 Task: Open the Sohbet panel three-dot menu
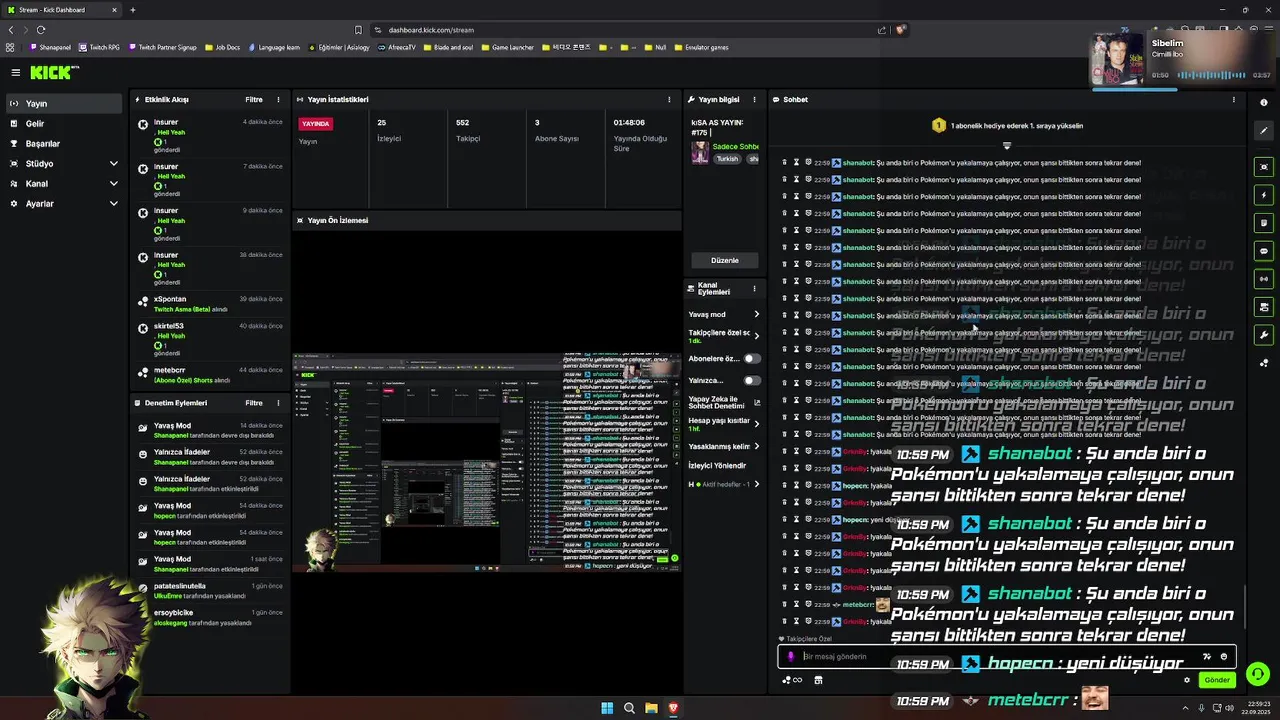click(1233, 100)
